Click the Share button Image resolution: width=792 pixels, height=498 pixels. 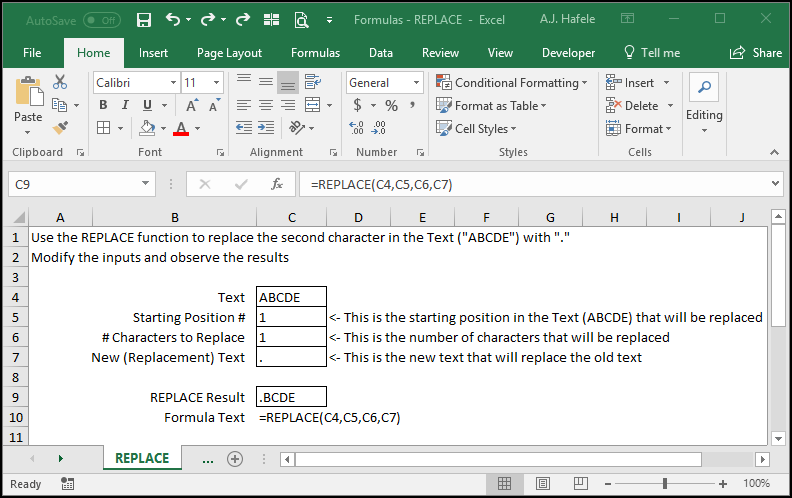756,53
